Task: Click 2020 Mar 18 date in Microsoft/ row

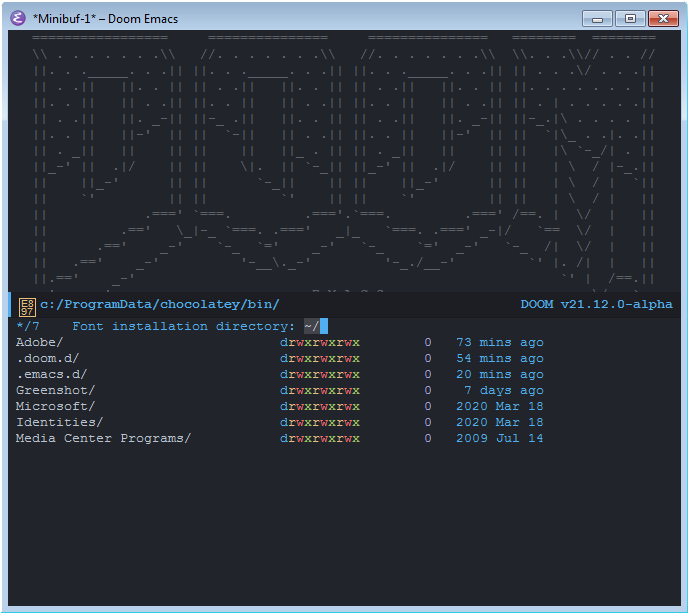Action: click(500, 406)
